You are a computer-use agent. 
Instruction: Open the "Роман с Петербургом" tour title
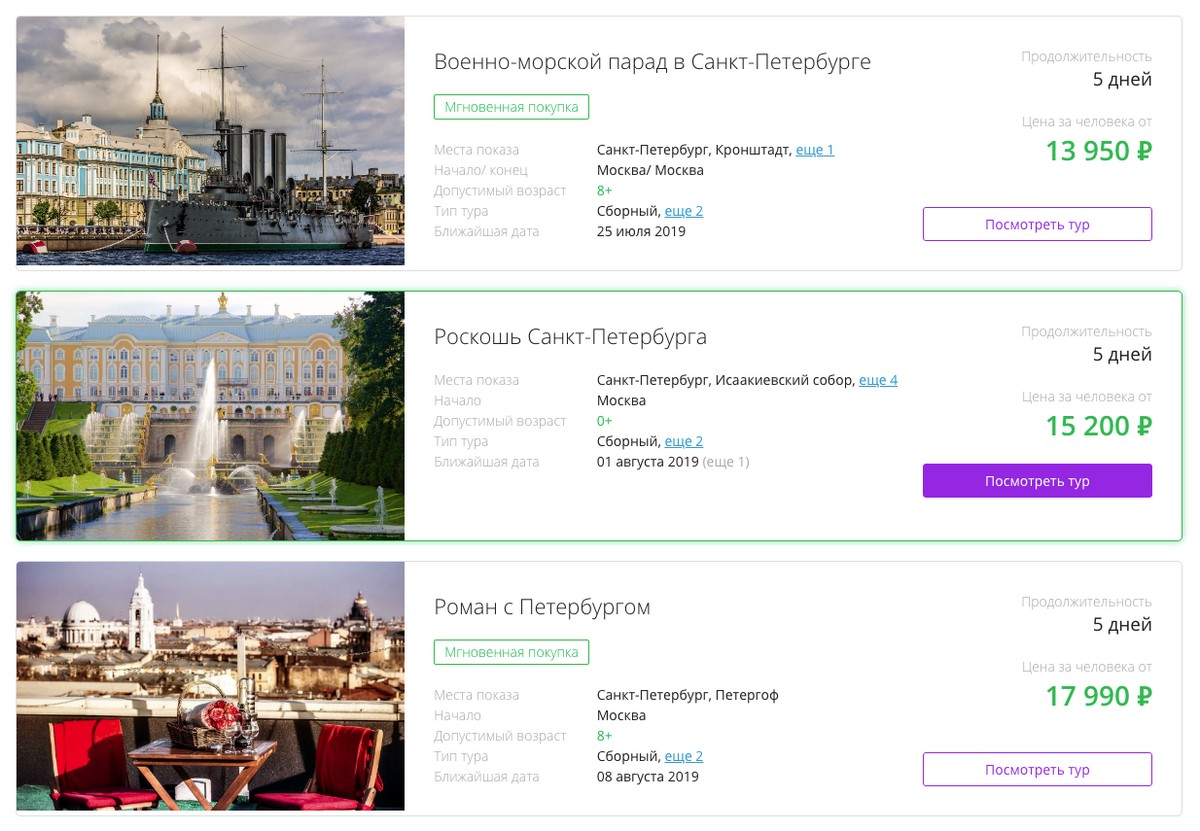[x=542, y=607]
